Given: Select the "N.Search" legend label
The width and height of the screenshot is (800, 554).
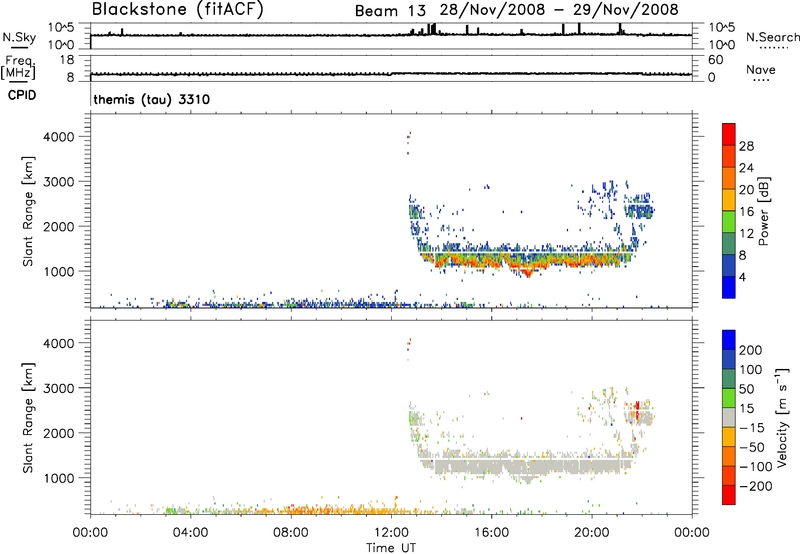Looking at the screenshot, I should coord(773,37).
